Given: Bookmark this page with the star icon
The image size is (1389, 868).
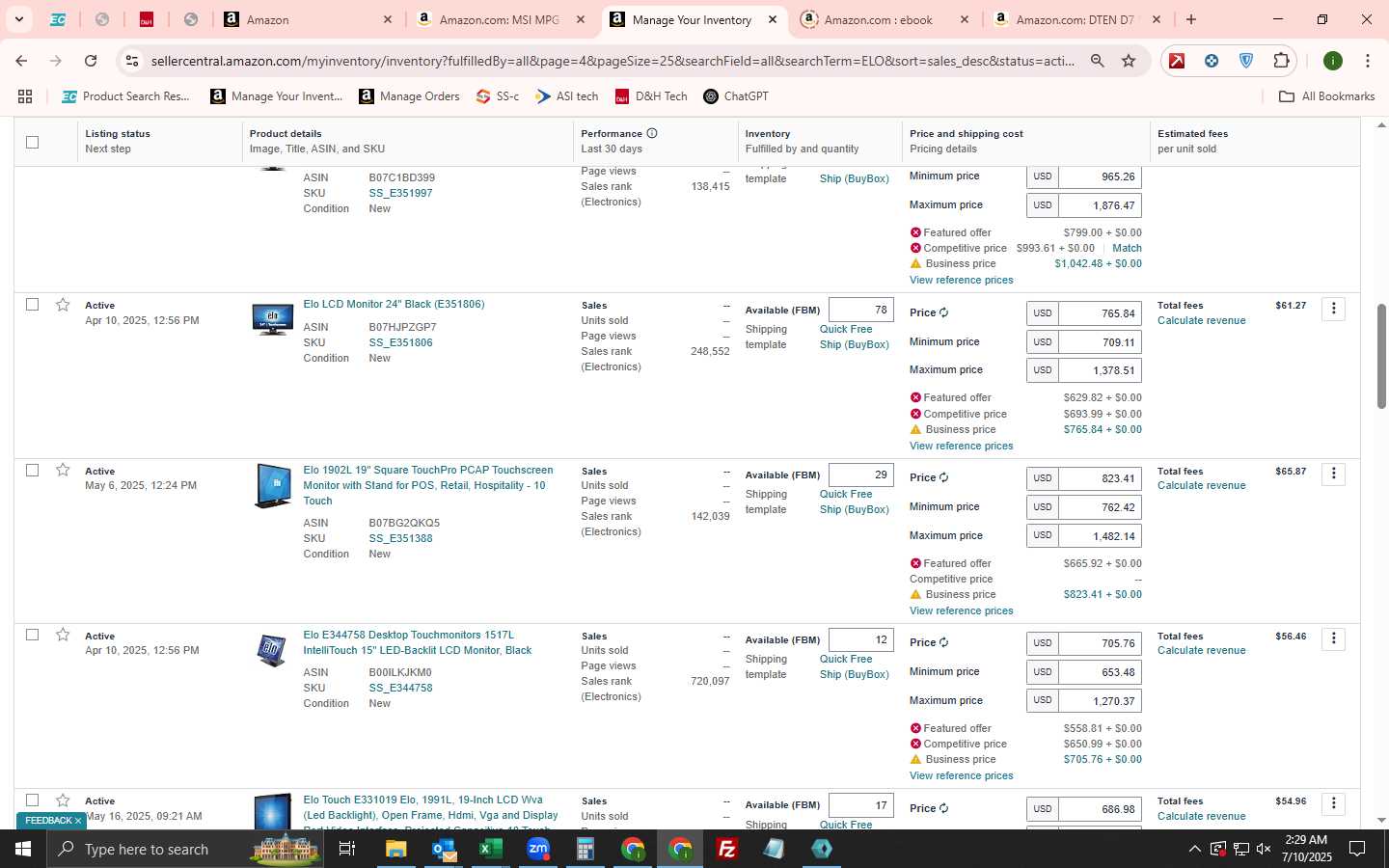Looking at the screenshot, I should pos(1129,61).
